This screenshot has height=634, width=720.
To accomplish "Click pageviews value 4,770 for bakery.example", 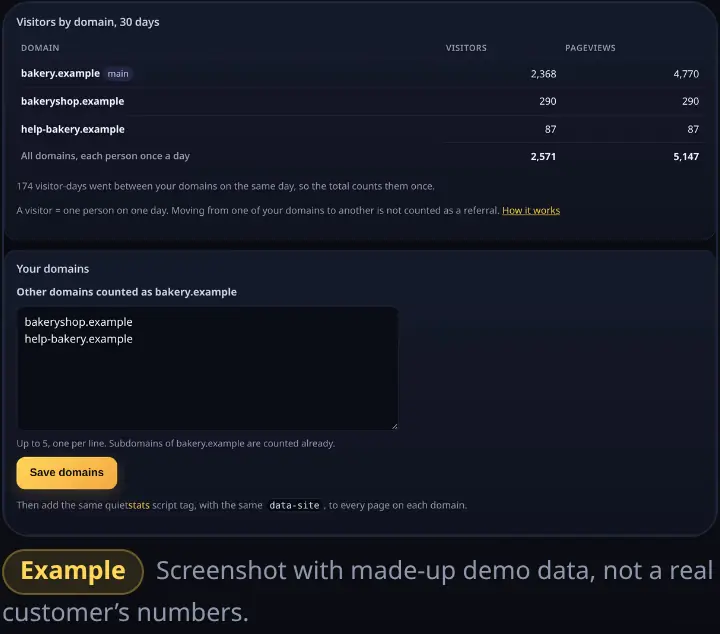I will (x=686, y=74).
